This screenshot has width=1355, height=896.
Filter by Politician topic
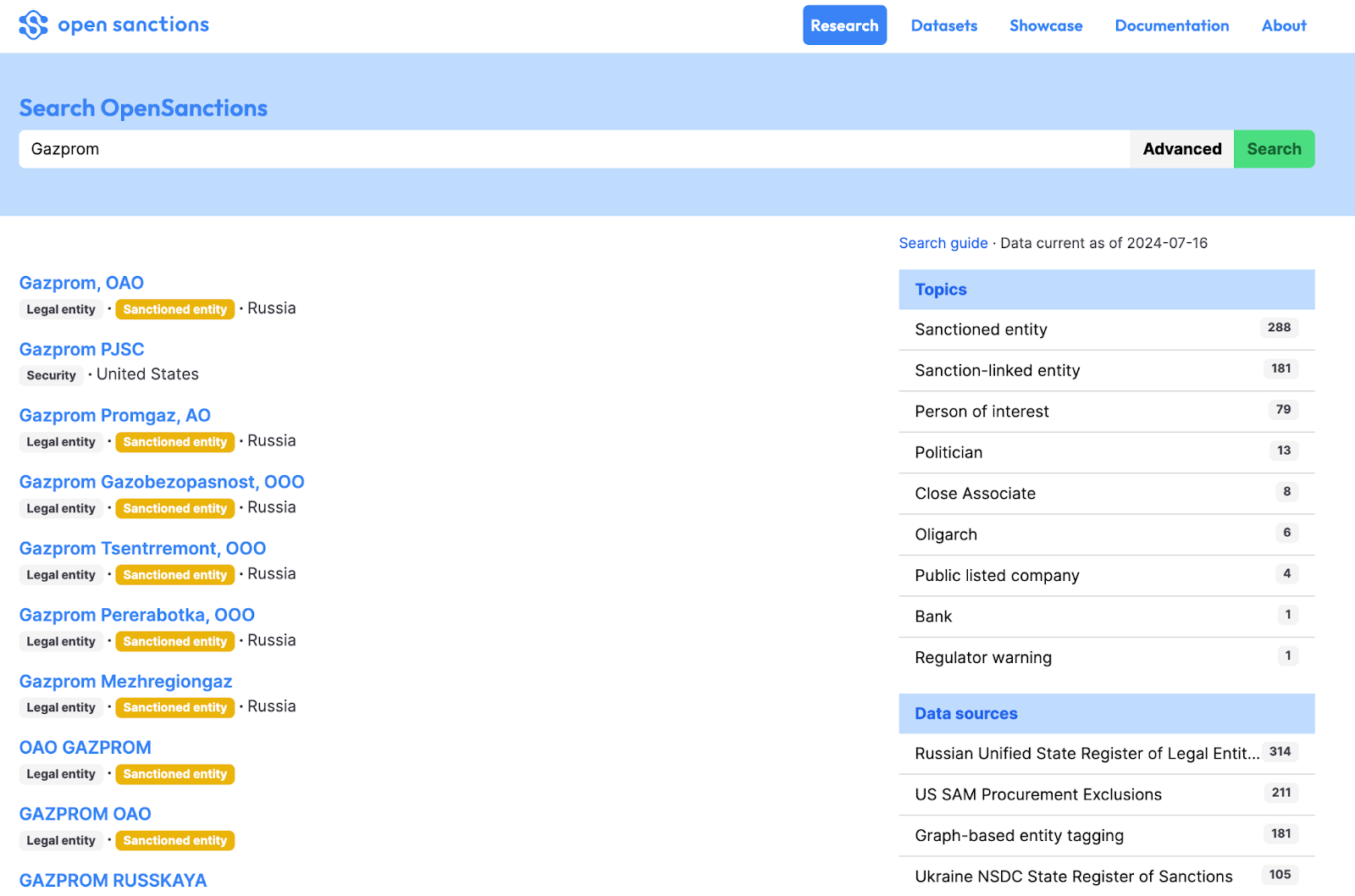click(1106, 452)
